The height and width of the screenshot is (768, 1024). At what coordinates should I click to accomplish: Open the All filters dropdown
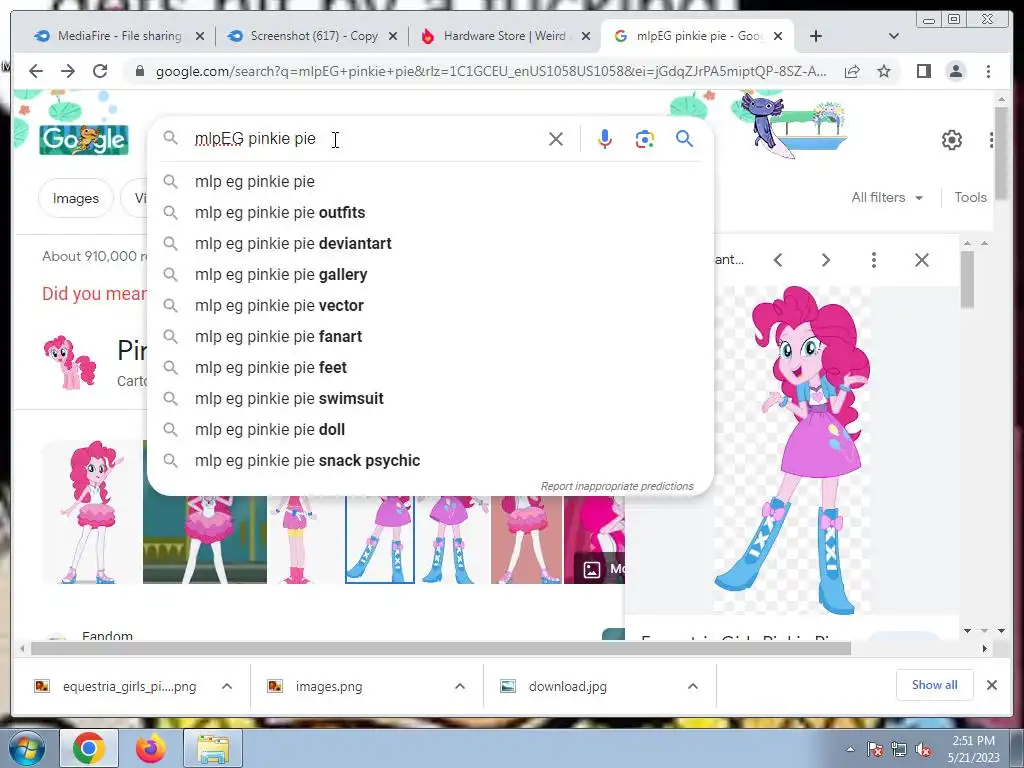coord(887,197)
